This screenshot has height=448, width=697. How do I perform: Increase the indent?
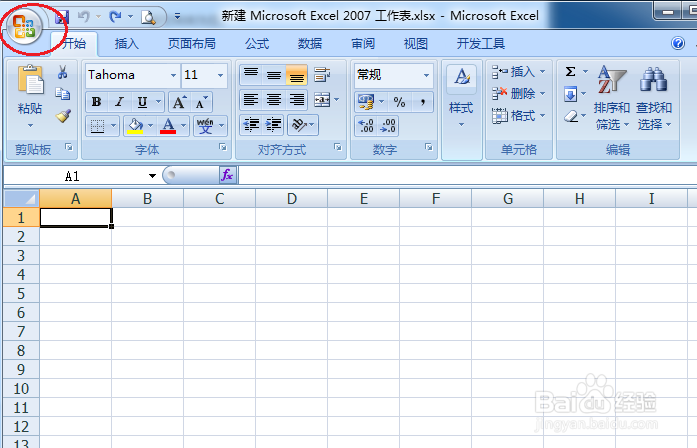pos(274,125)
